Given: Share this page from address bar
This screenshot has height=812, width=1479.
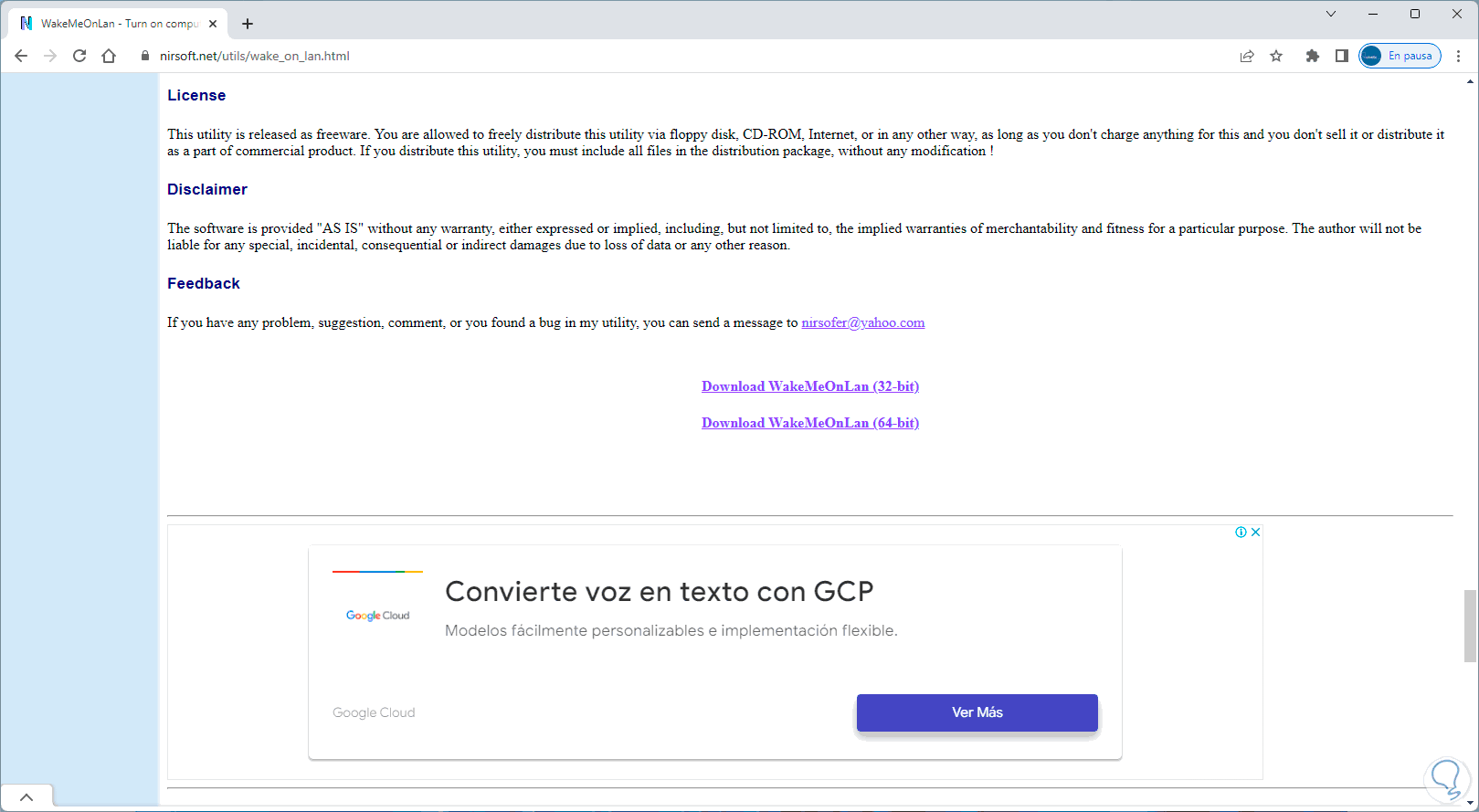Looking at the screenshot, I should 1247,56.
